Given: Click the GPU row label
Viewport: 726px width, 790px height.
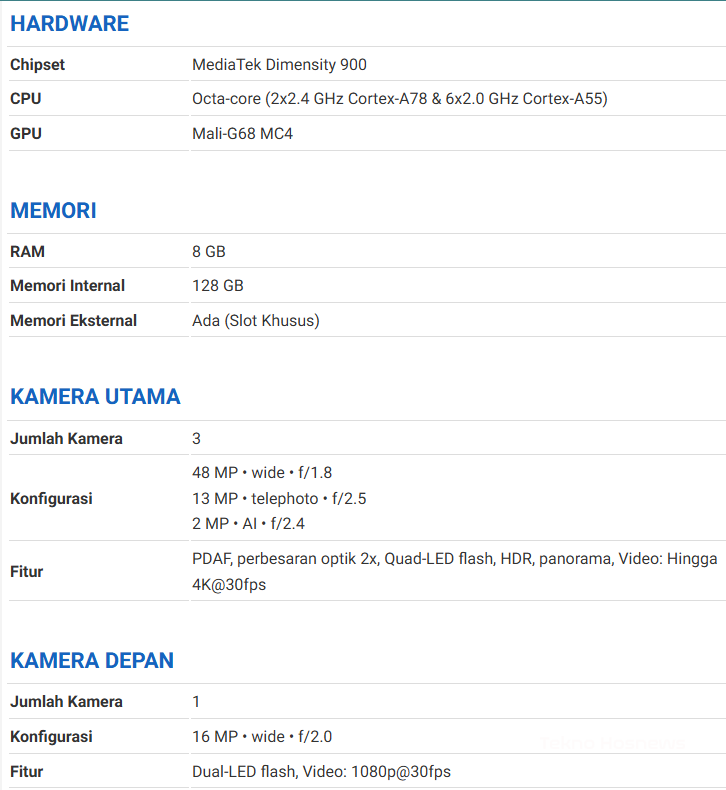Looking at the screenshot, I should tap(26, 133).
